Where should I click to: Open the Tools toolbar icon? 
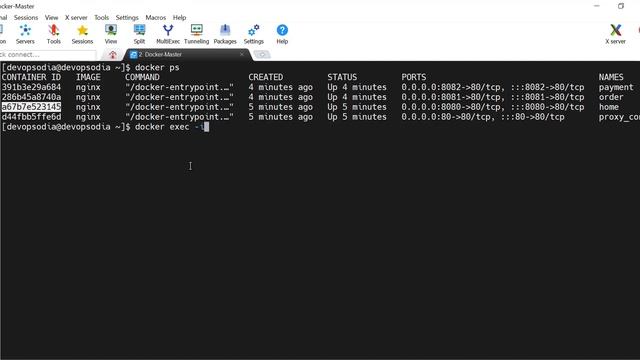point(53,34)
